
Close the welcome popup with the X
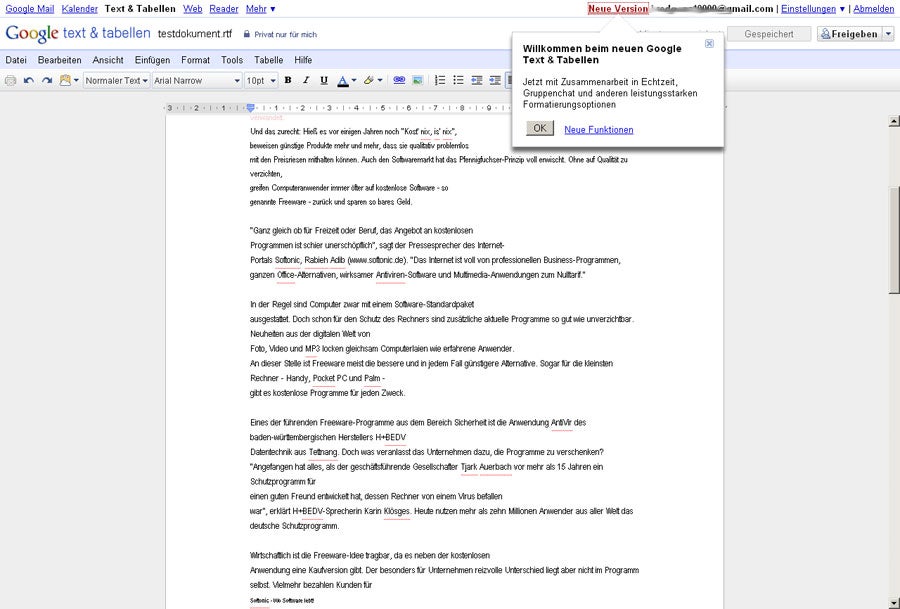(x=709, y=44)
